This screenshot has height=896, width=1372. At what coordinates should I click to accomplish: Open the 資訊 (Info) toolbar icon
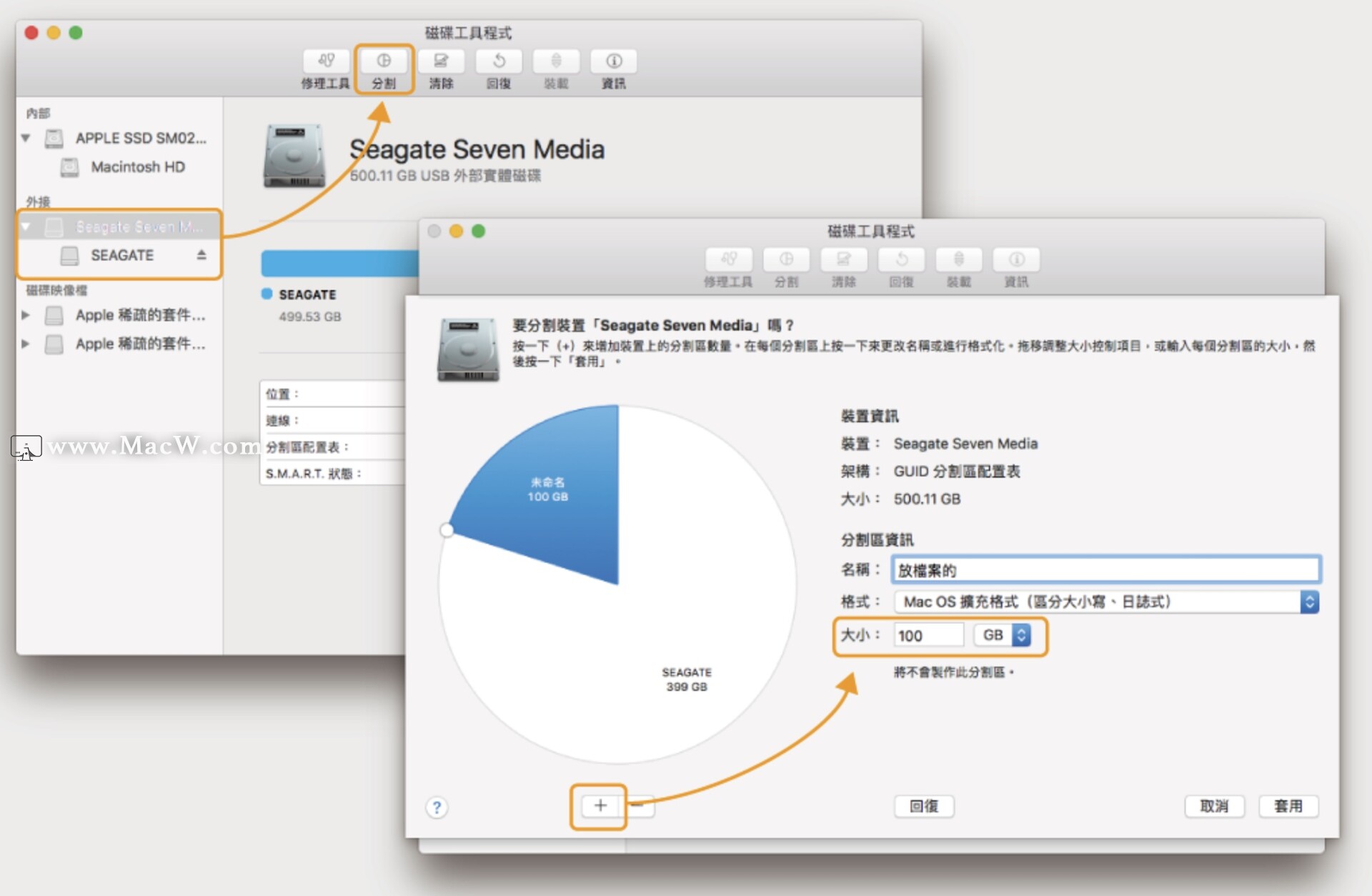pos(614,61)
